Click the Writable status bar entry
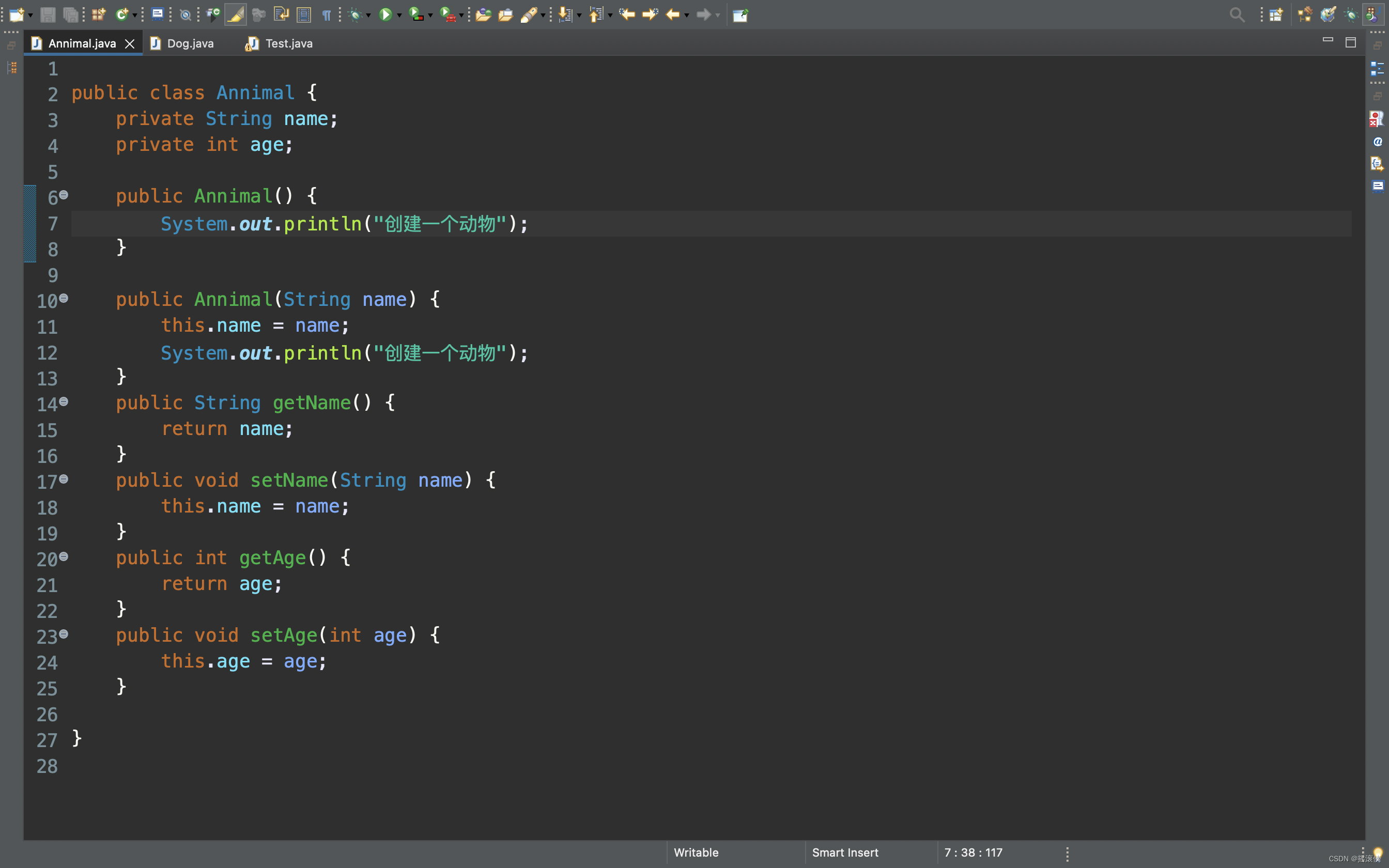This screenshot has width=1389, height=868. pyautogui.click(x=696, y=853)
